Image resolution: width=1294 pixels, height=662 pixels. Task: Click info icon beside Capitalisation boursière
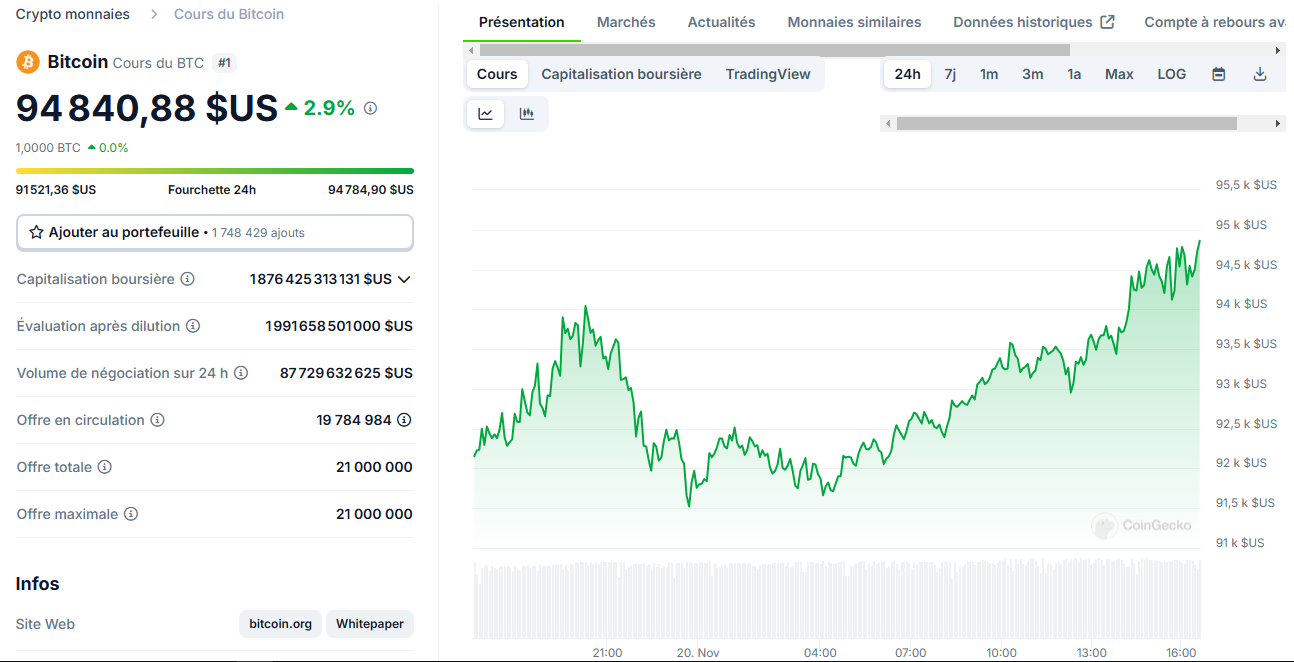tap(187, 279)
